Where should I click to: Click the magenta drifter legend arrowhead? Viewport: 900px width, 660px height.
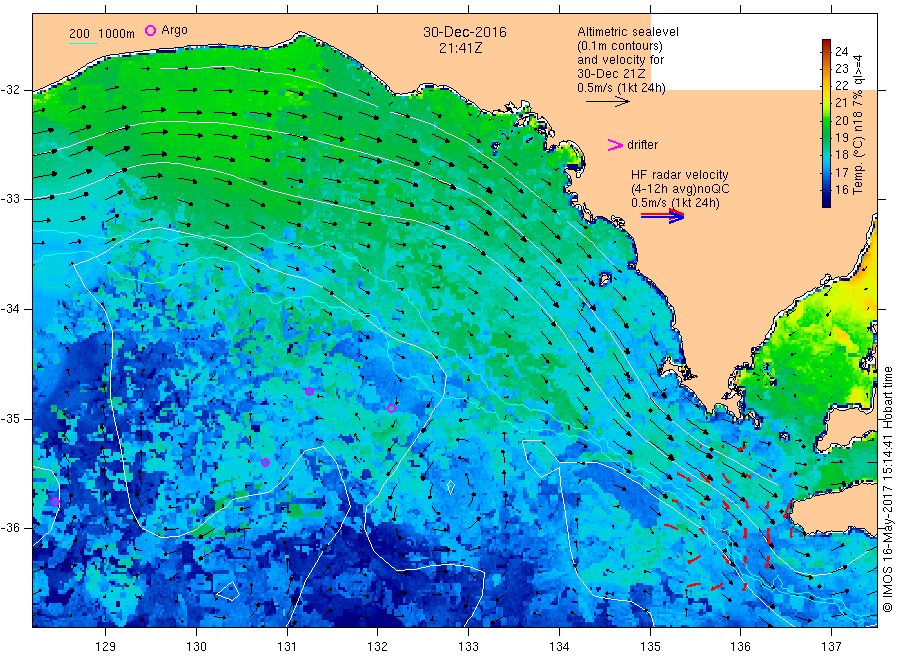coord(615,145)
